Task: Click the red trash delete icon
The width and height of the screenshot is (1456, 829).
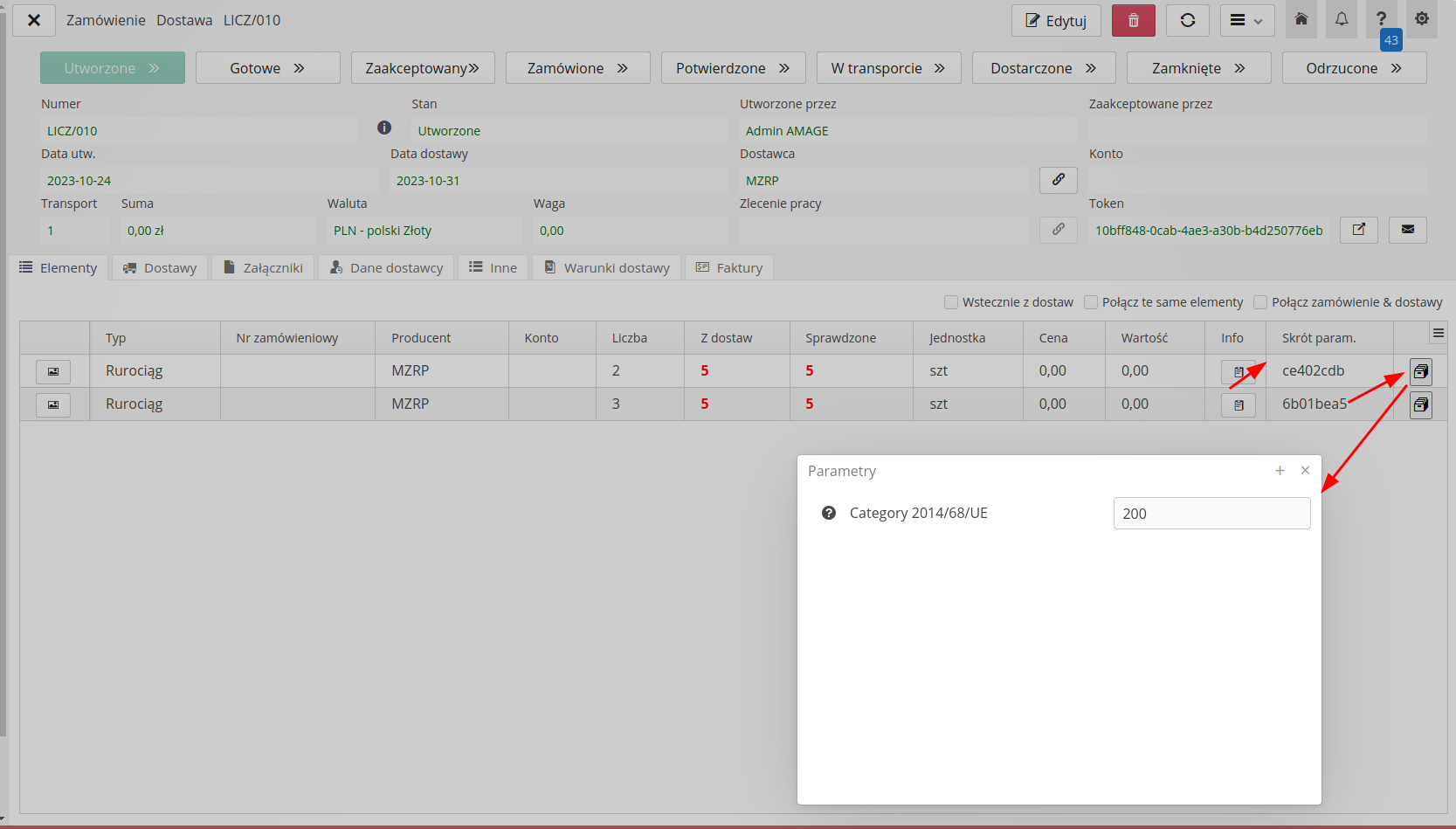Action: click(1133, 21)
